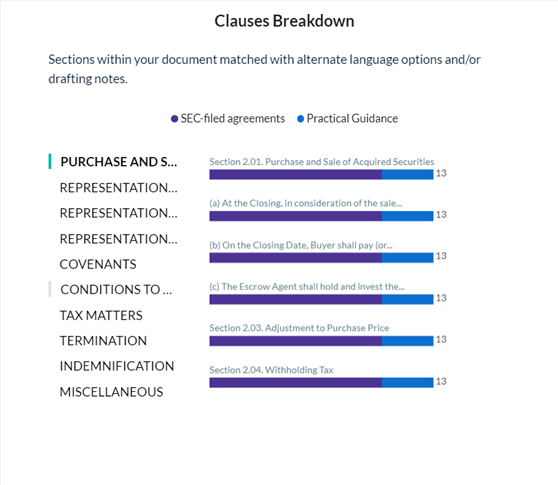
Task: Go to the TERMINATION section
Action: pos(103,341)
